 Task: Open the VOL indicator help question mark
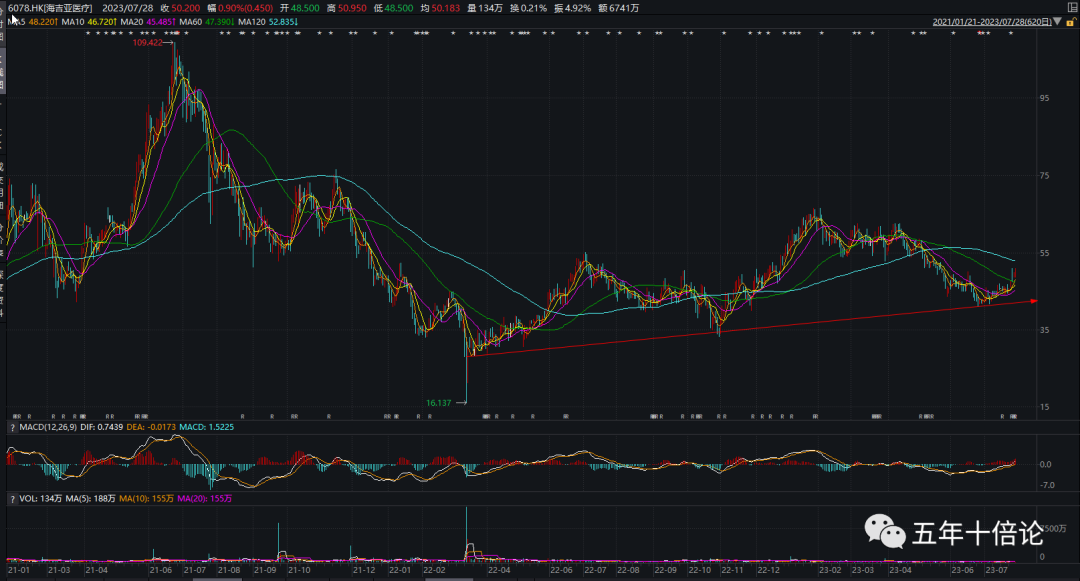(x=12, y=499)
